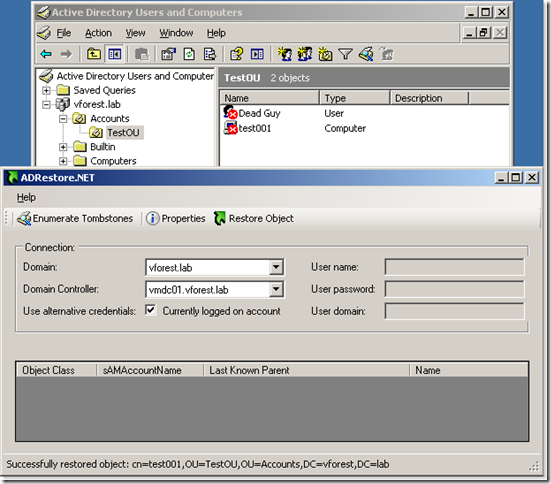Viewport: 551px width, 484px height.
Task: Sort by Name column in ADUC list
Action: pos(270,98)
